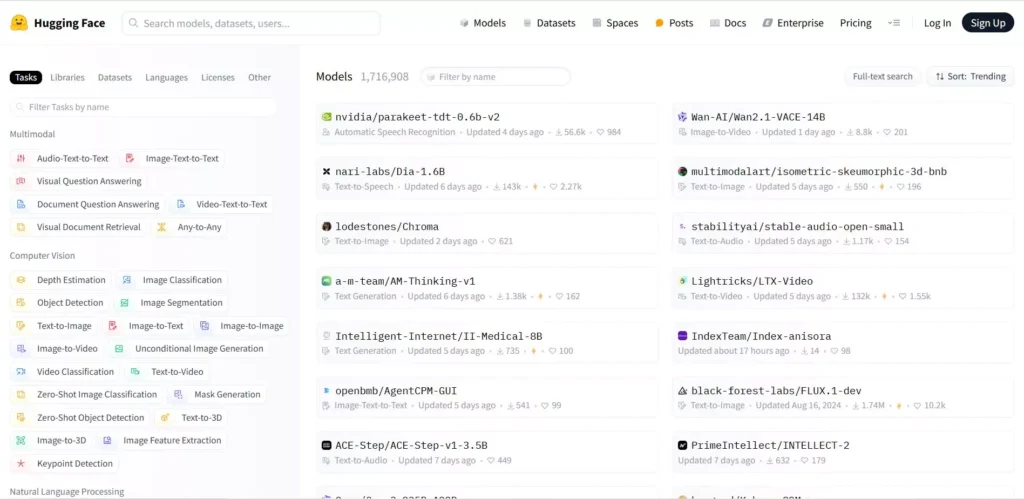This screenshot has height=499, width=1024.
Task: Click the Hugging Face emoji logo
Action: [19, 23]
